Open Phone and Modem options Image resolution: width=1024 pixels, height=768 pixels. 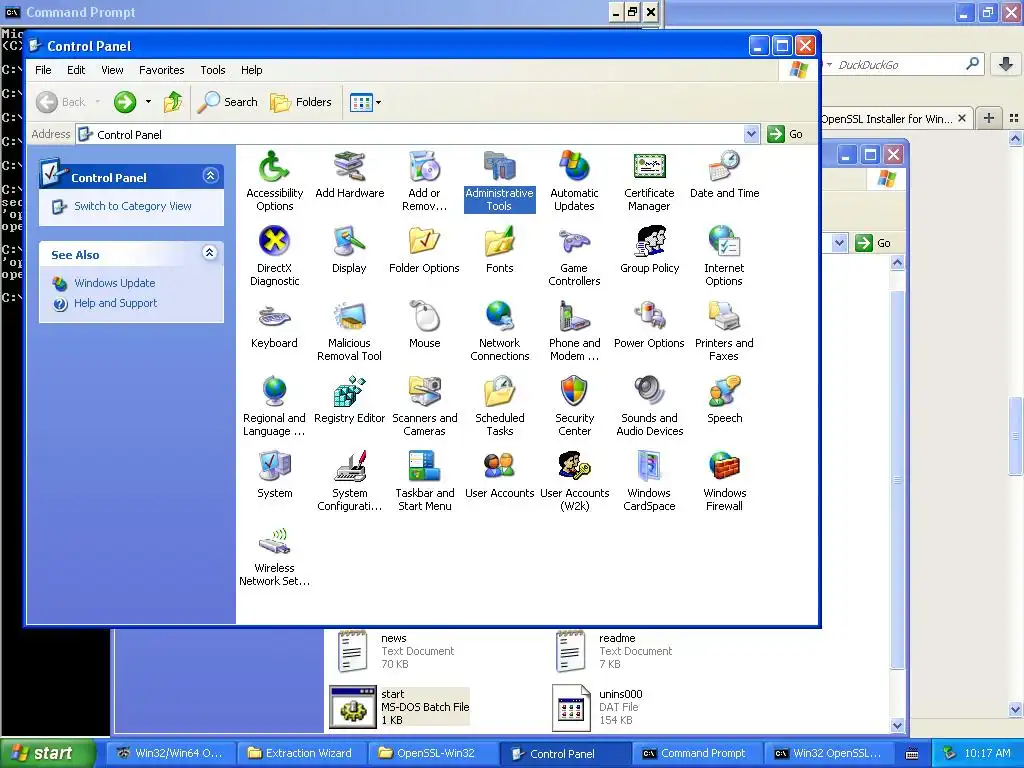point(574,332)
